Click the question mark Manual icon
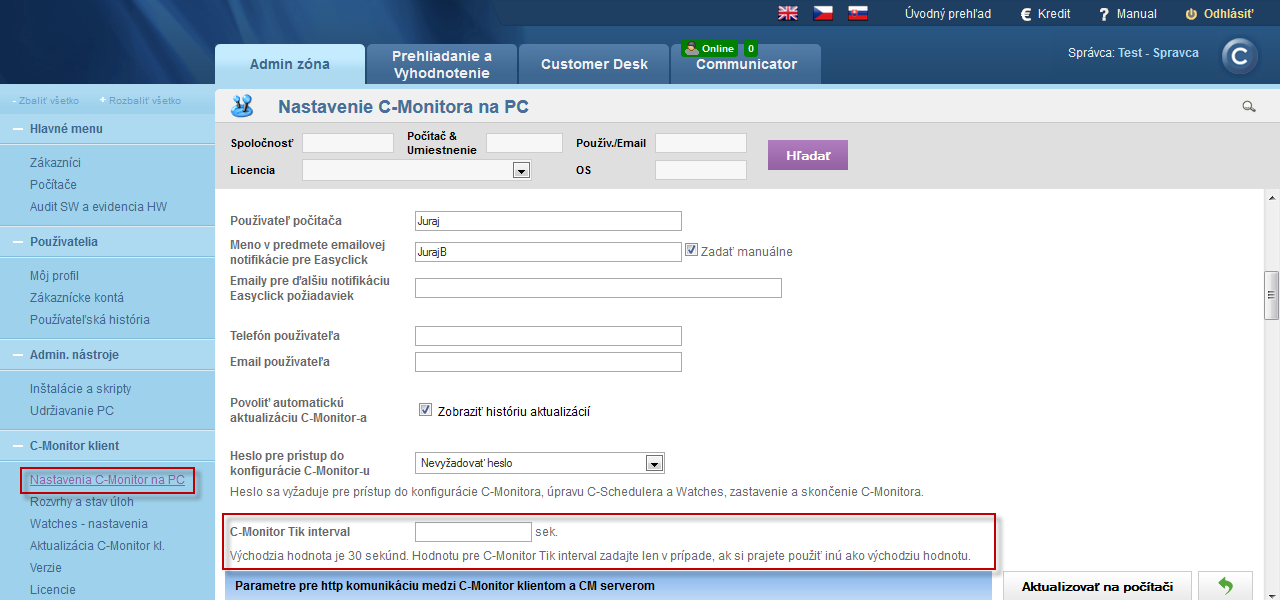The width and height of the screenshot is (1280, 600). (x=1104, y=14)
